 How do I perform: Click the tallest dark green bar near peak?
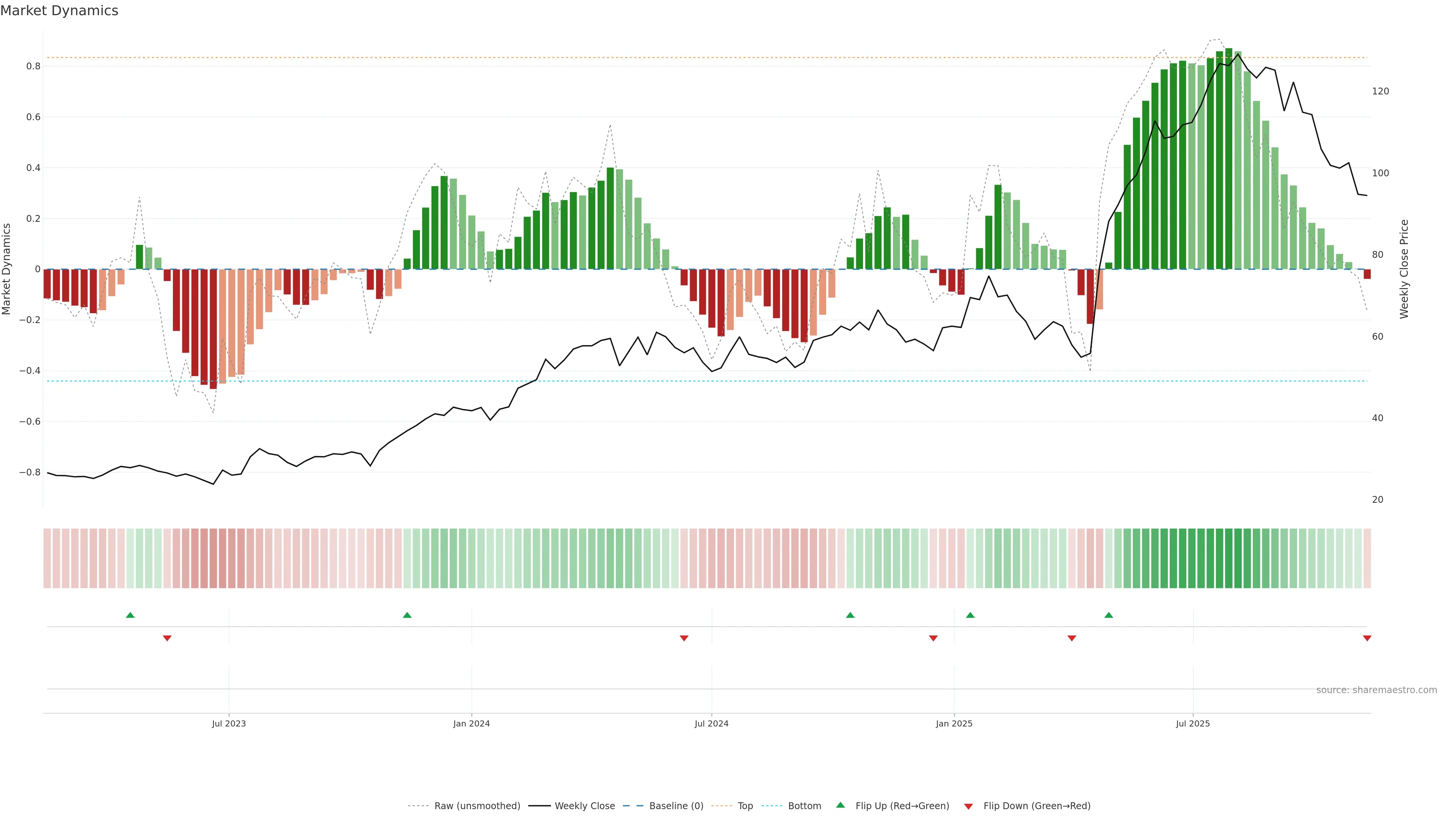1229,158
